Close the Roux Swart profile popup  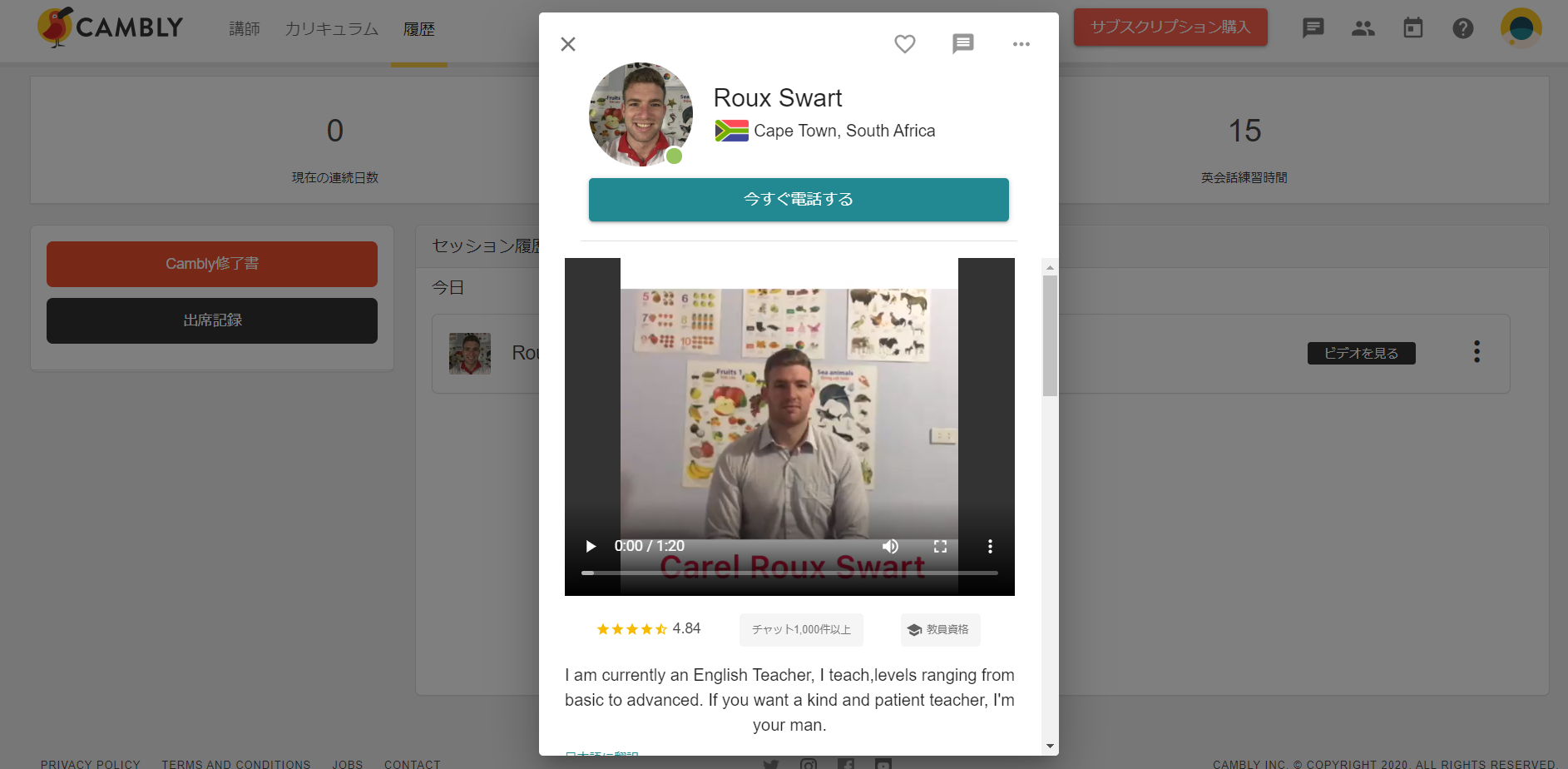(x=568, y=44)
